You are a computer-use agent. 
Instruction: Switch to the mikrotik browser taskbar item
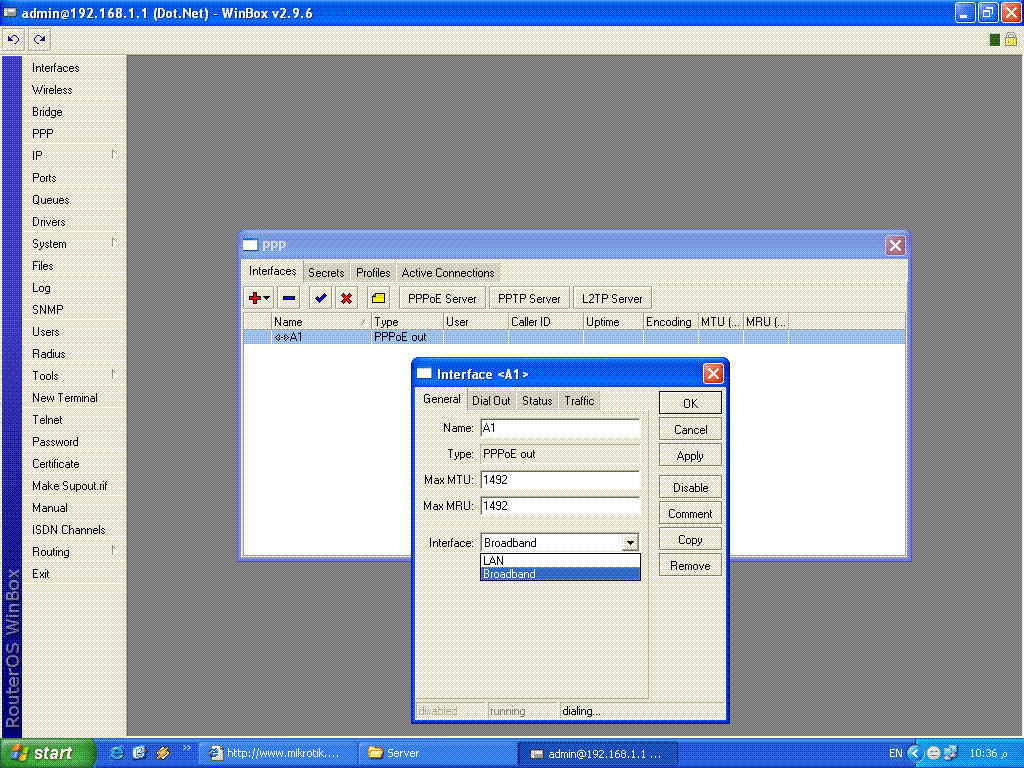tap(277, 753)
